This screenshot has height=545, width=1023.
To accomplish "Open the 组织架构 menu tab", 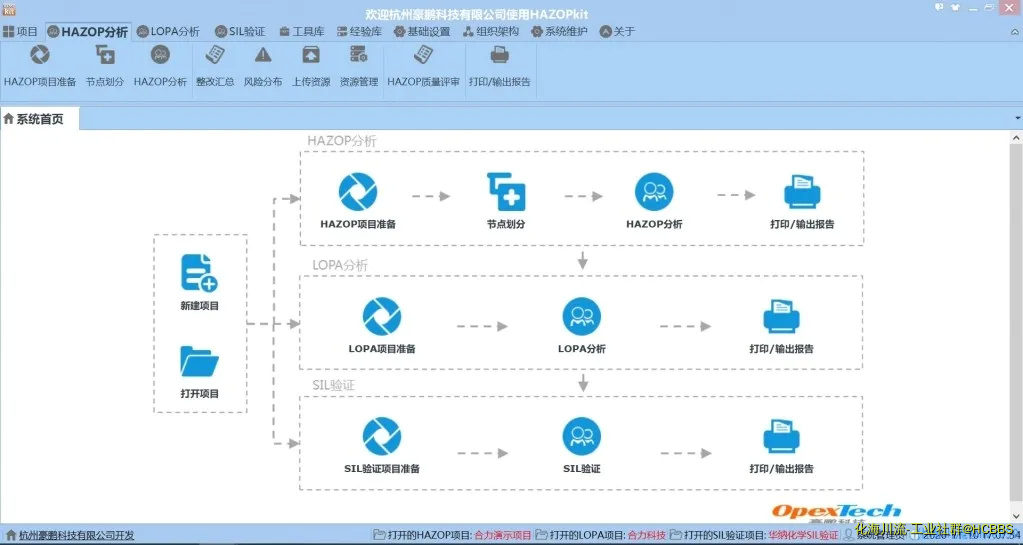I will pyautogui.click(x=491, y=31).
